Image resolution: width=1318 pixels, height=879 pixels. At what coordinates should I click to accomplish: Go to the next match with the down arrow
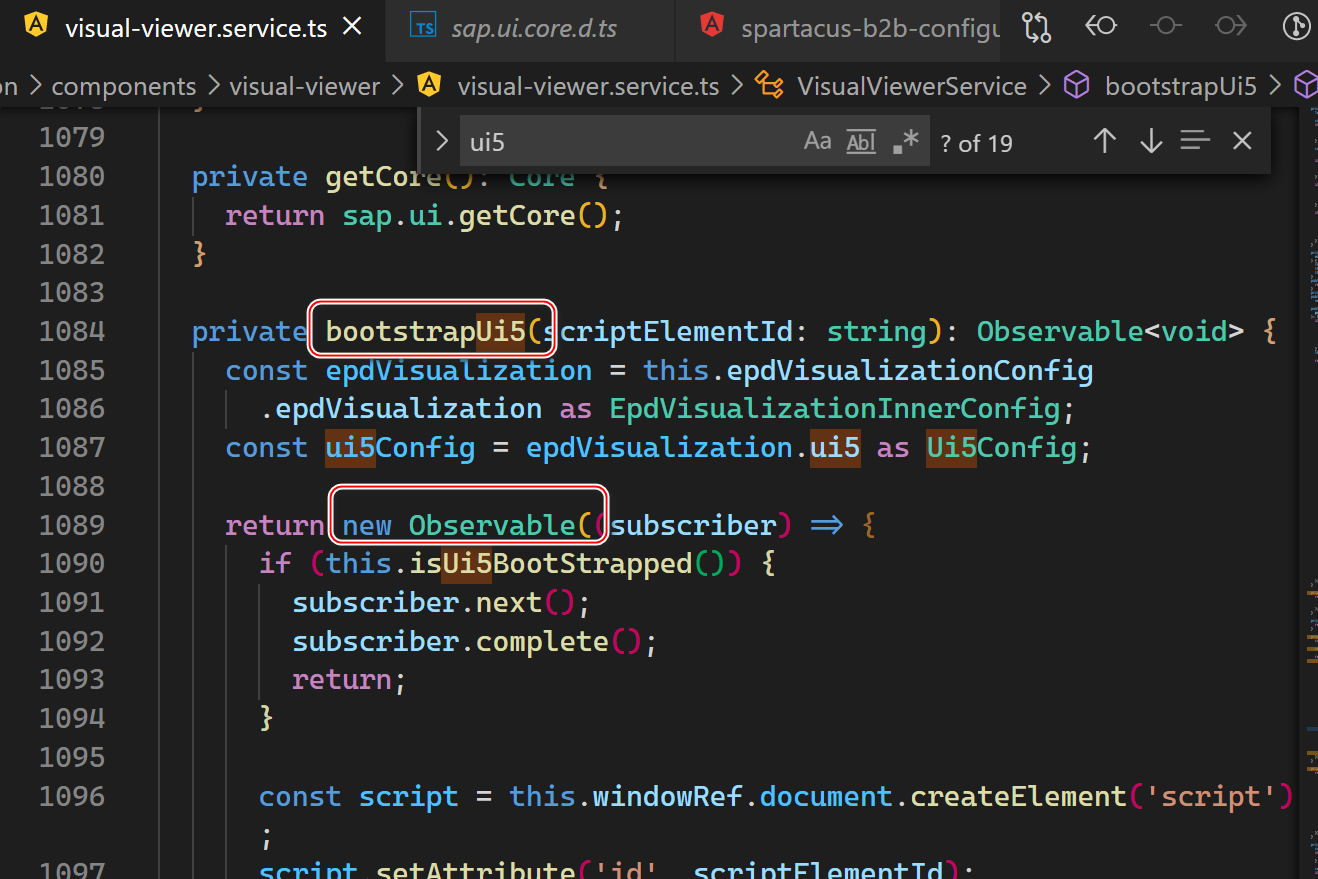(1151, 141)
